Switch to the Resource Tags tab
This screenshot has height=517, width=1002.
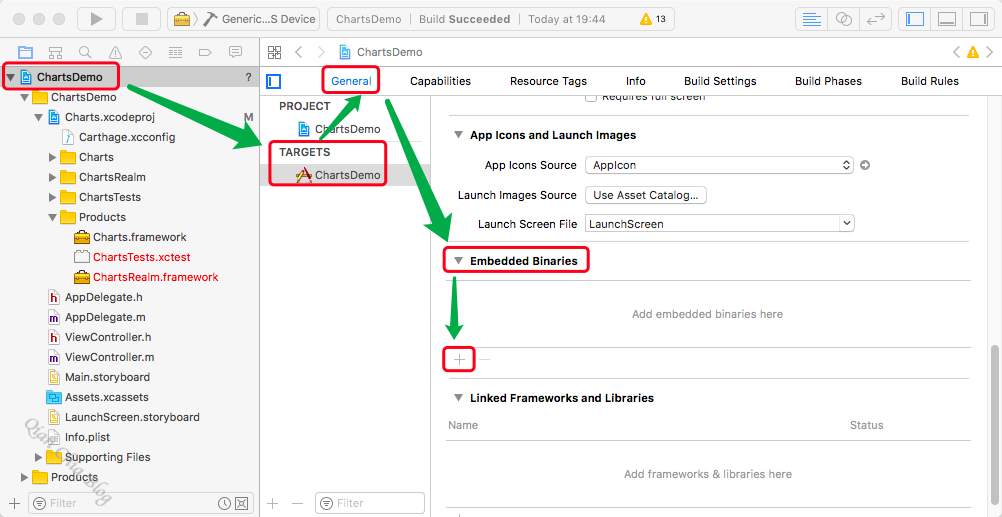(x=548, y=81)
